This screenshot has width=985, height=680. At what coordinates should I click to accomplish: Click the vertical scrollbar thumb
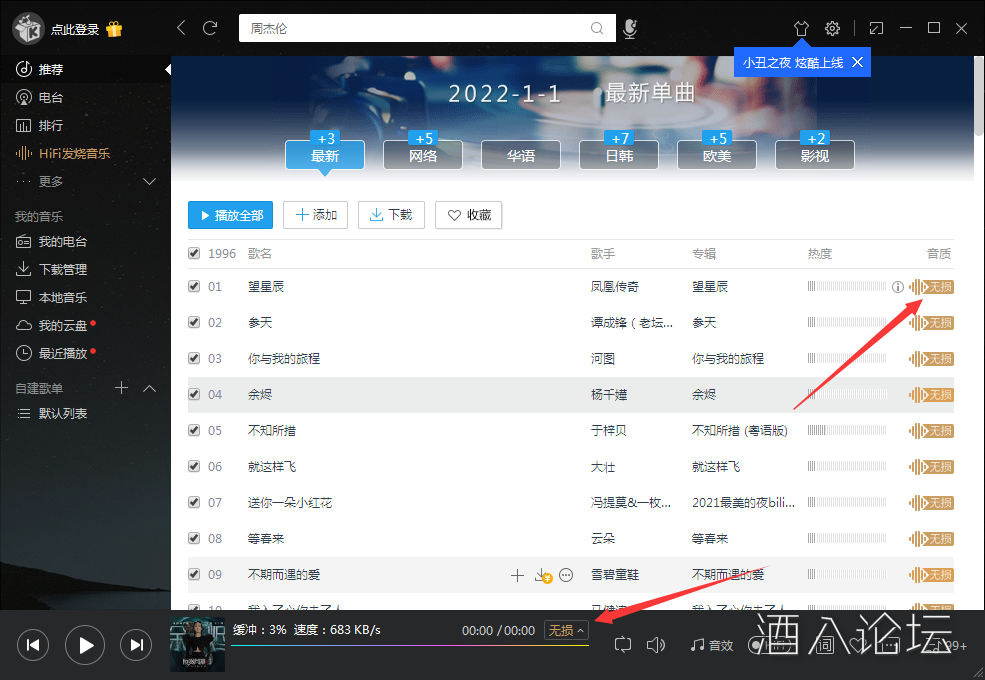pyautogui.click(x=979, y=96)
